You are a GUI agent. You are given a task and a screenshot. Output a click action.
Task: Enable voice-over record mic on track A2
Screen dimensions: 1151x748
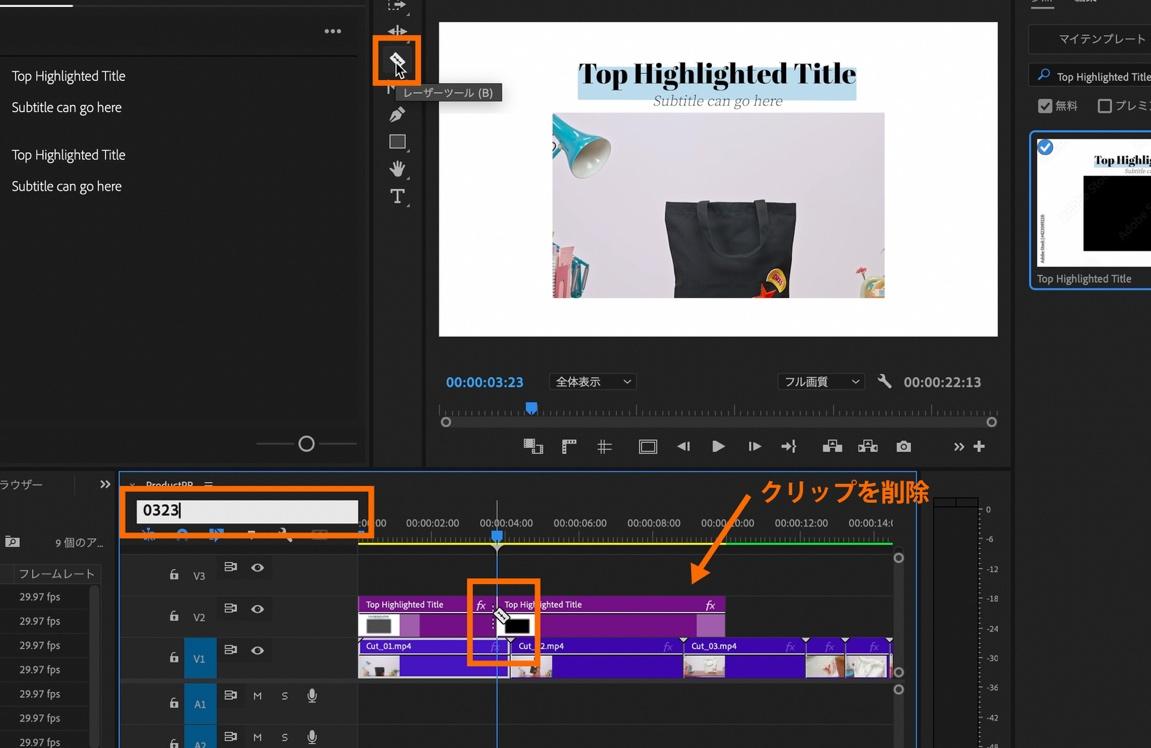point(312,737)
